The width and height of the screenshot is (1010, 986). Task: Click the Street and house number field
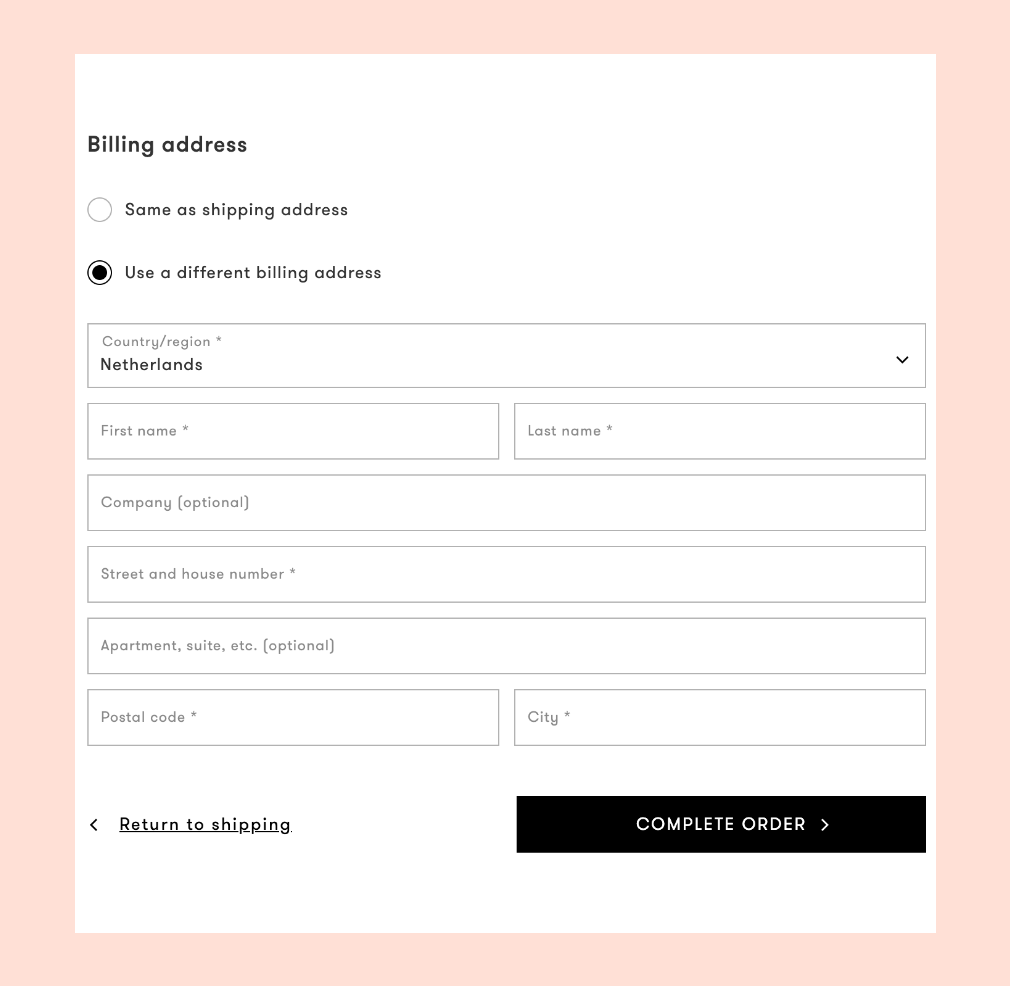click(x=506, y=574)
